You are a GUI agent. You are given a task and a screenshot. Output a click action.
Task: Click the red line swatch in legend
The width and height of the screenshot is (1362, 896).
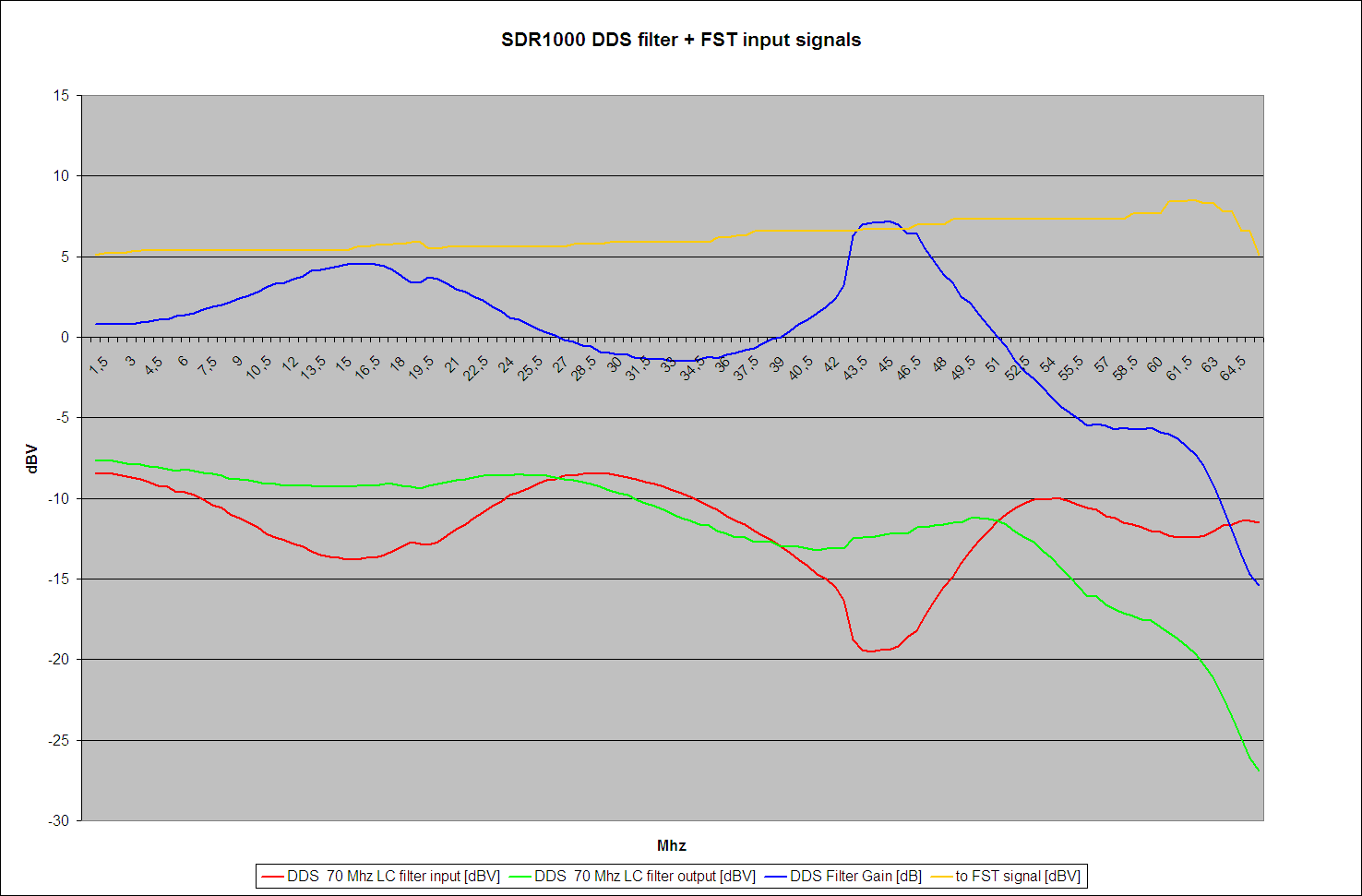(x=273, y=877)
